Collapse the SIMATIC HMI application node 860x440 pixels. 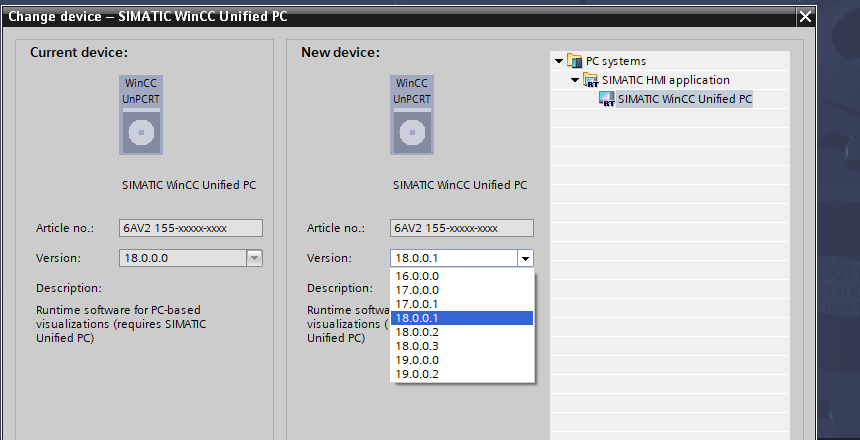coord(575,80)
